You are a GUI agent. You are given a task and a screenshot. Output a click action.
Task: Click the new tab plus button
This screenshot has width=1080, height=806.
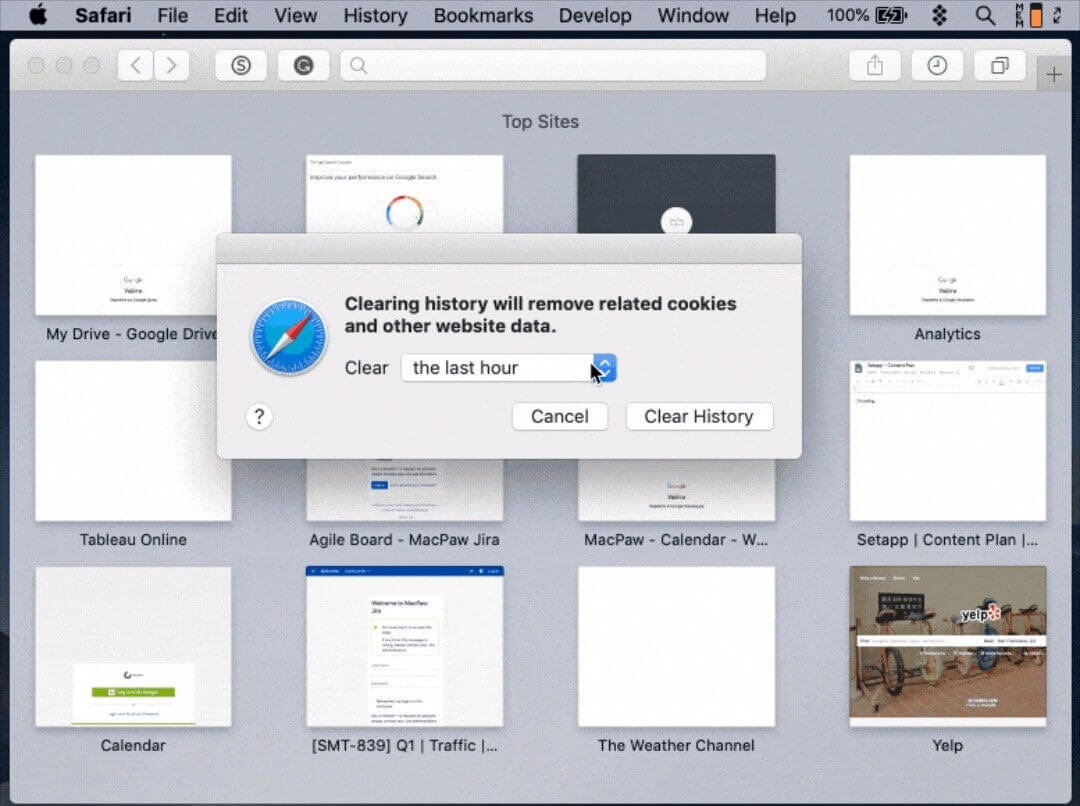tap(1053, 74)
